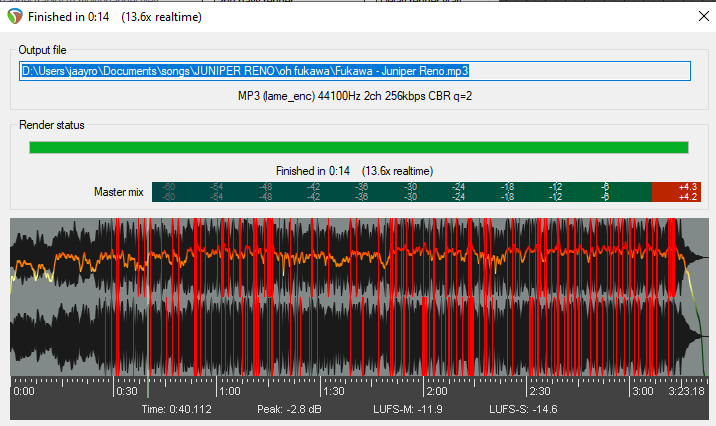The image size is (716, 426).
Task: Click the 1:30 timeline marker
Action: 333,392
